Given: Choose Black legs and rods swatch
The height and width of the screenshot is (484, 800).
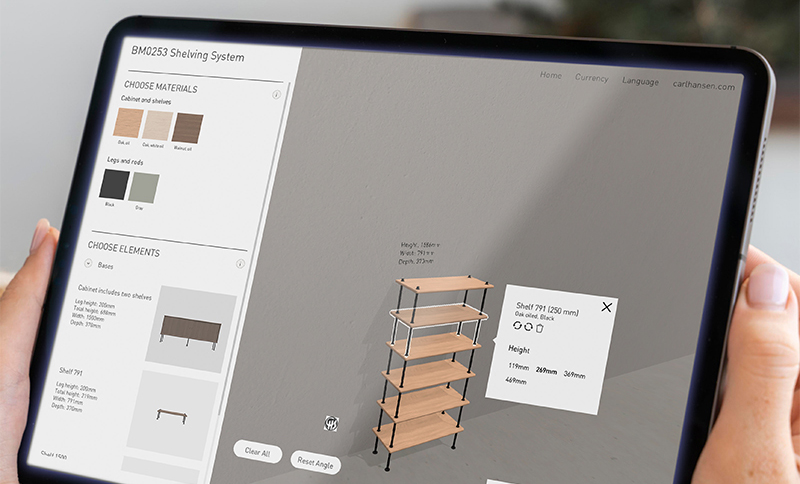Looking at the screenshot, I should pos(114,185).
